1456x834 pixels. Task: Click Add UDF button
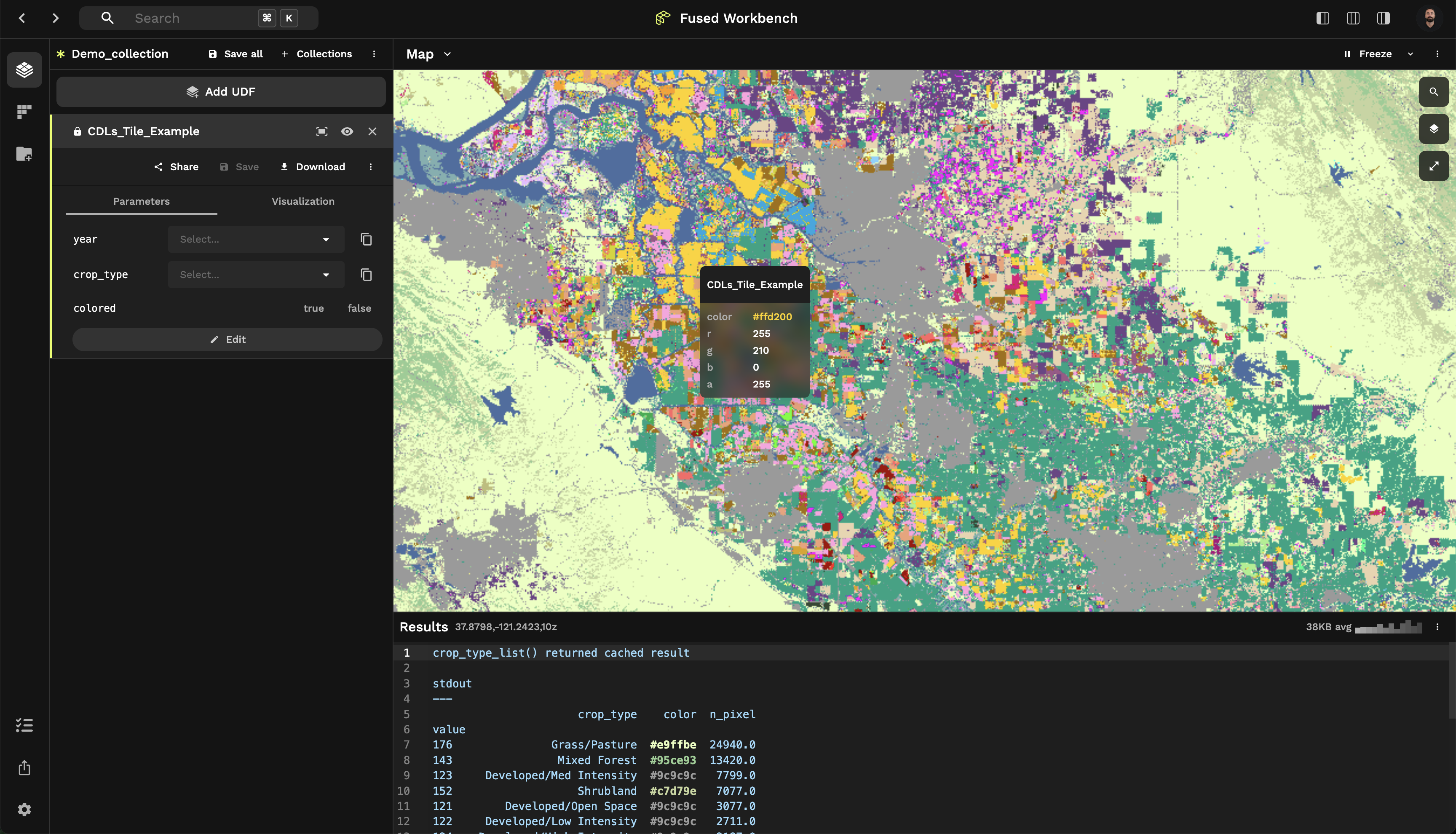tap(221, 92)
